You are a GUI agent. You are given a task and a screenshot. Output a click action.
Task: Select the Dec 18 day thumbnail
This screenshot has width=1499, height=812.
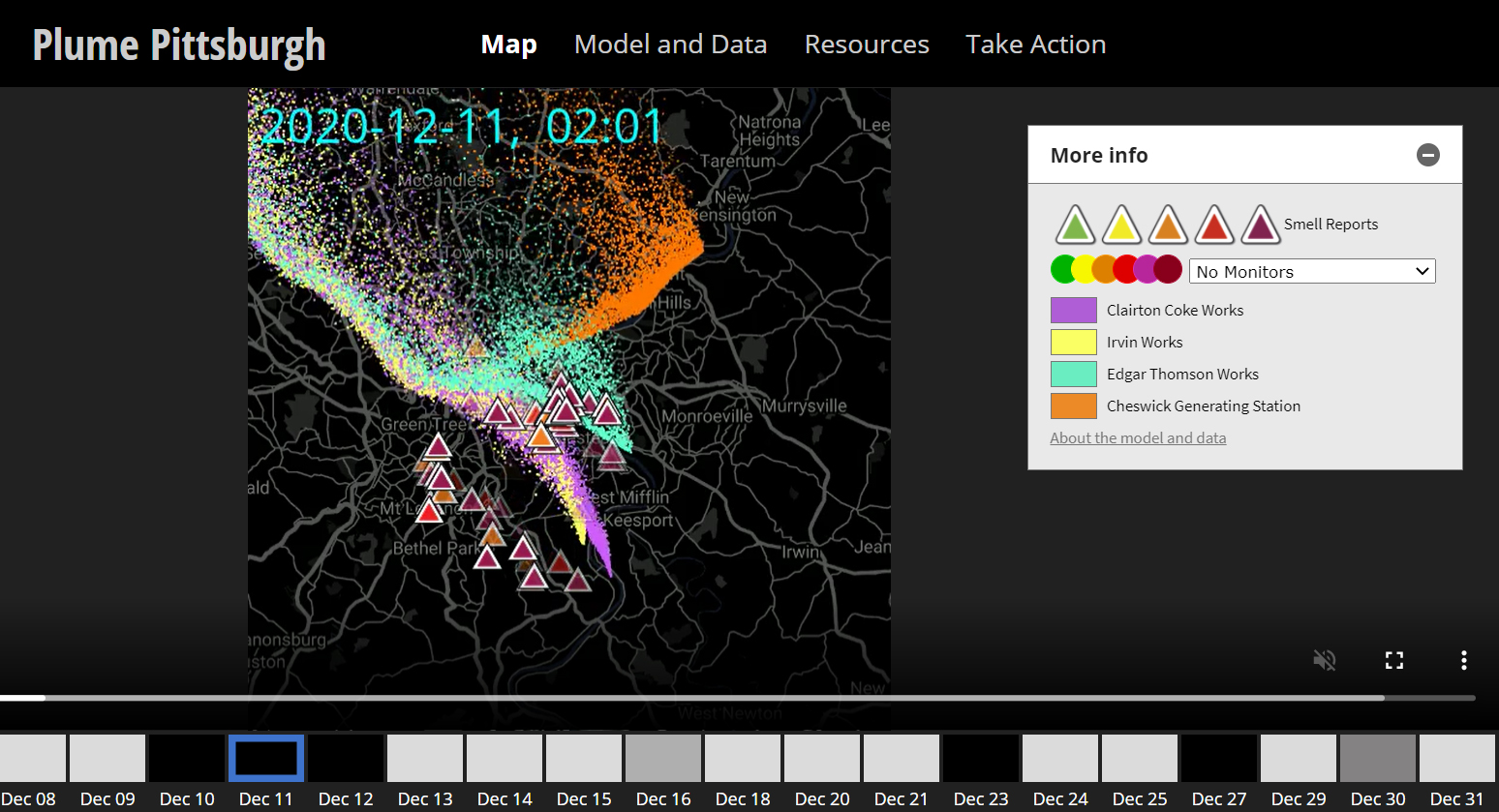pos(743,758)
